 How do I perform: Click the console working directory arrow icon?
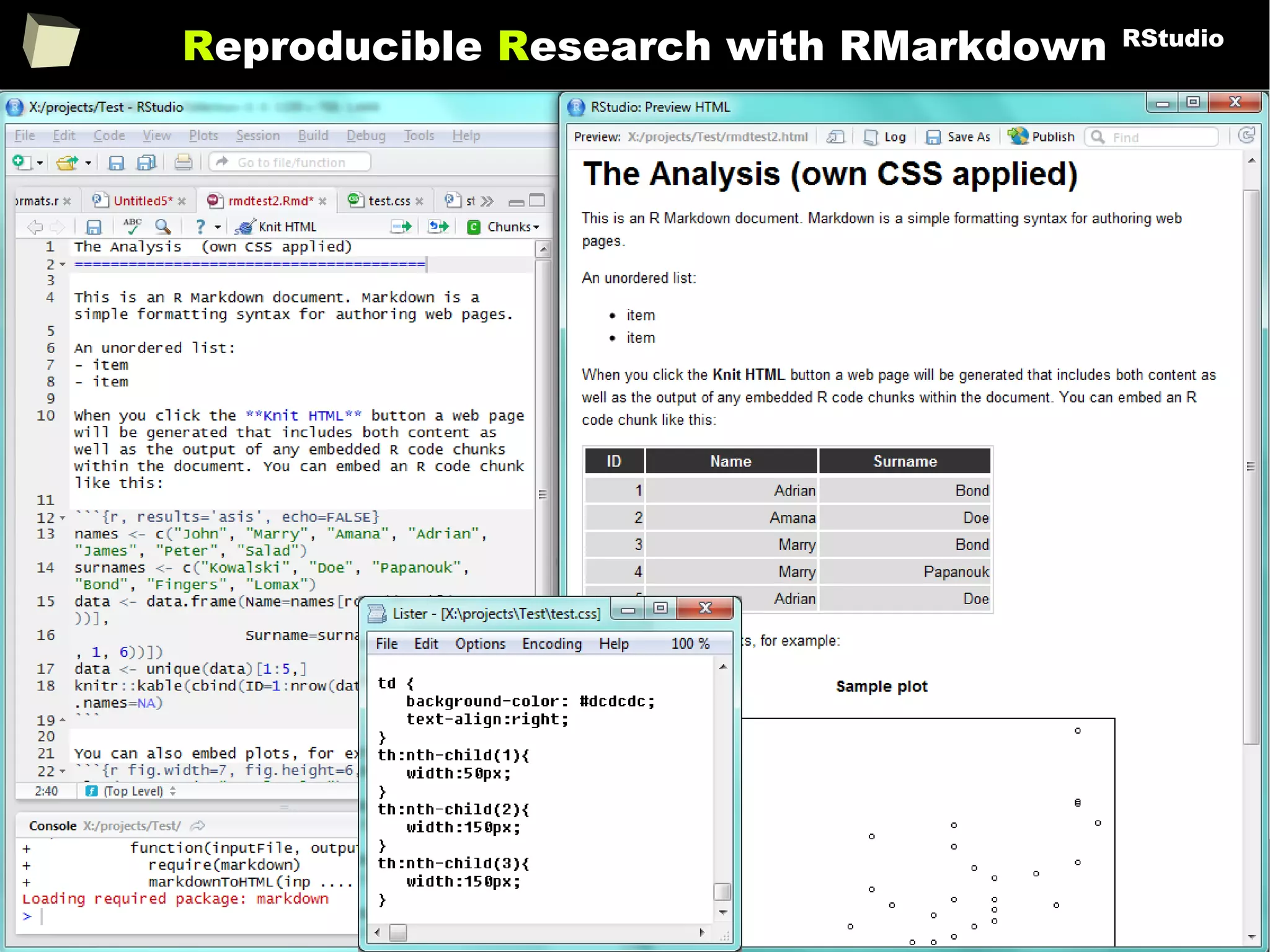198,825
